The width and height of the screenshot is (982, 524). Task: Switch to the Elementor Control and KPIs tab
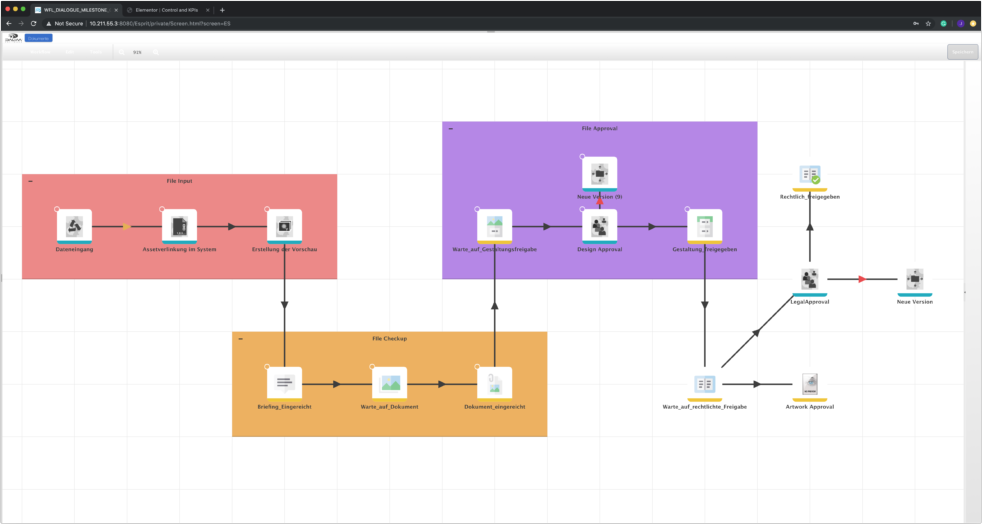(x=165, y=9)
